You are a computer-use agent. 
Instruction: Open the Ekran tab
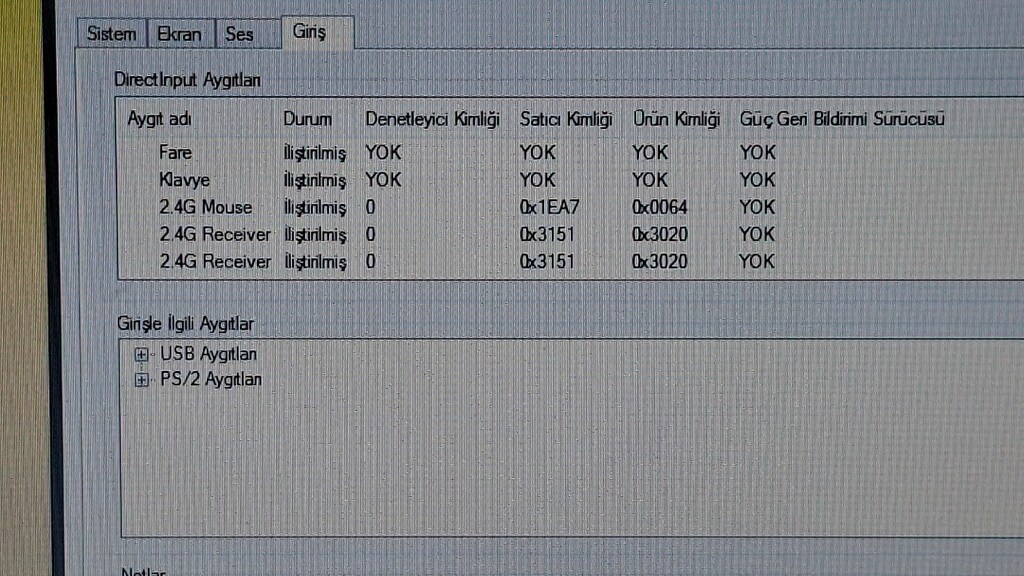(180, 34)
